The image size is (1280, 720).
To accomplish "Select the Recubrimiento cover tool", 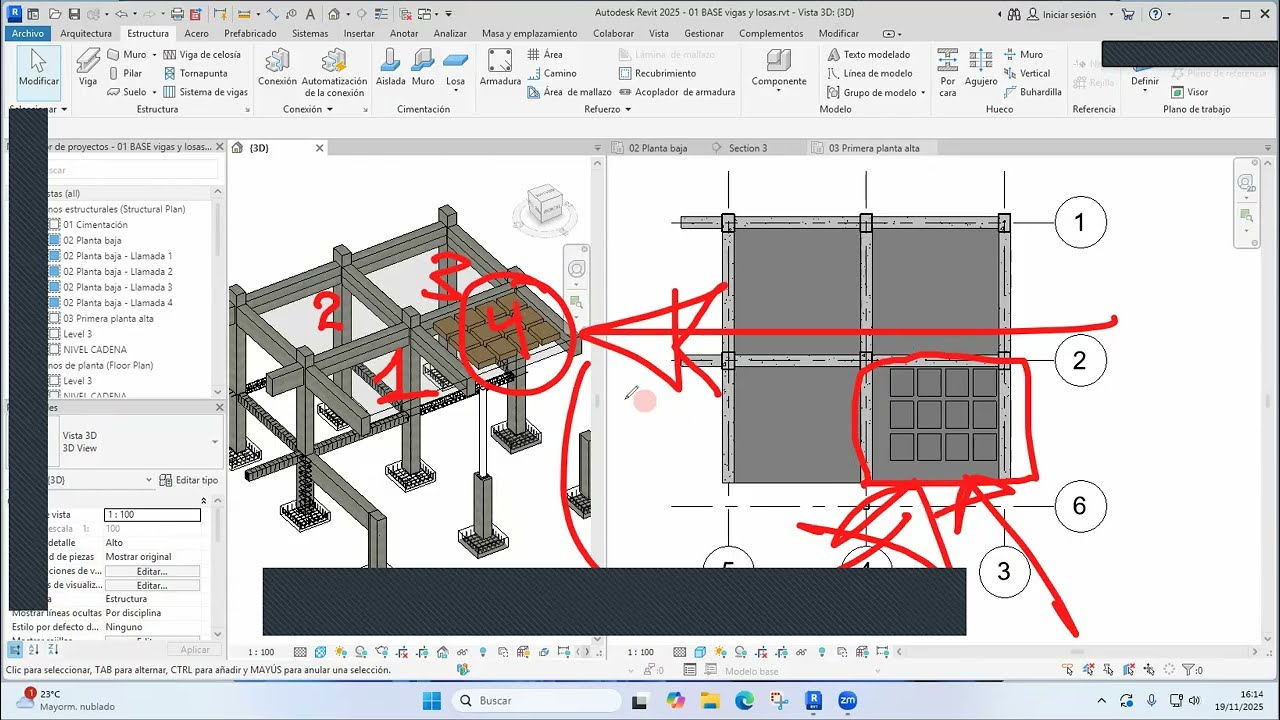I will coord(657,73).
